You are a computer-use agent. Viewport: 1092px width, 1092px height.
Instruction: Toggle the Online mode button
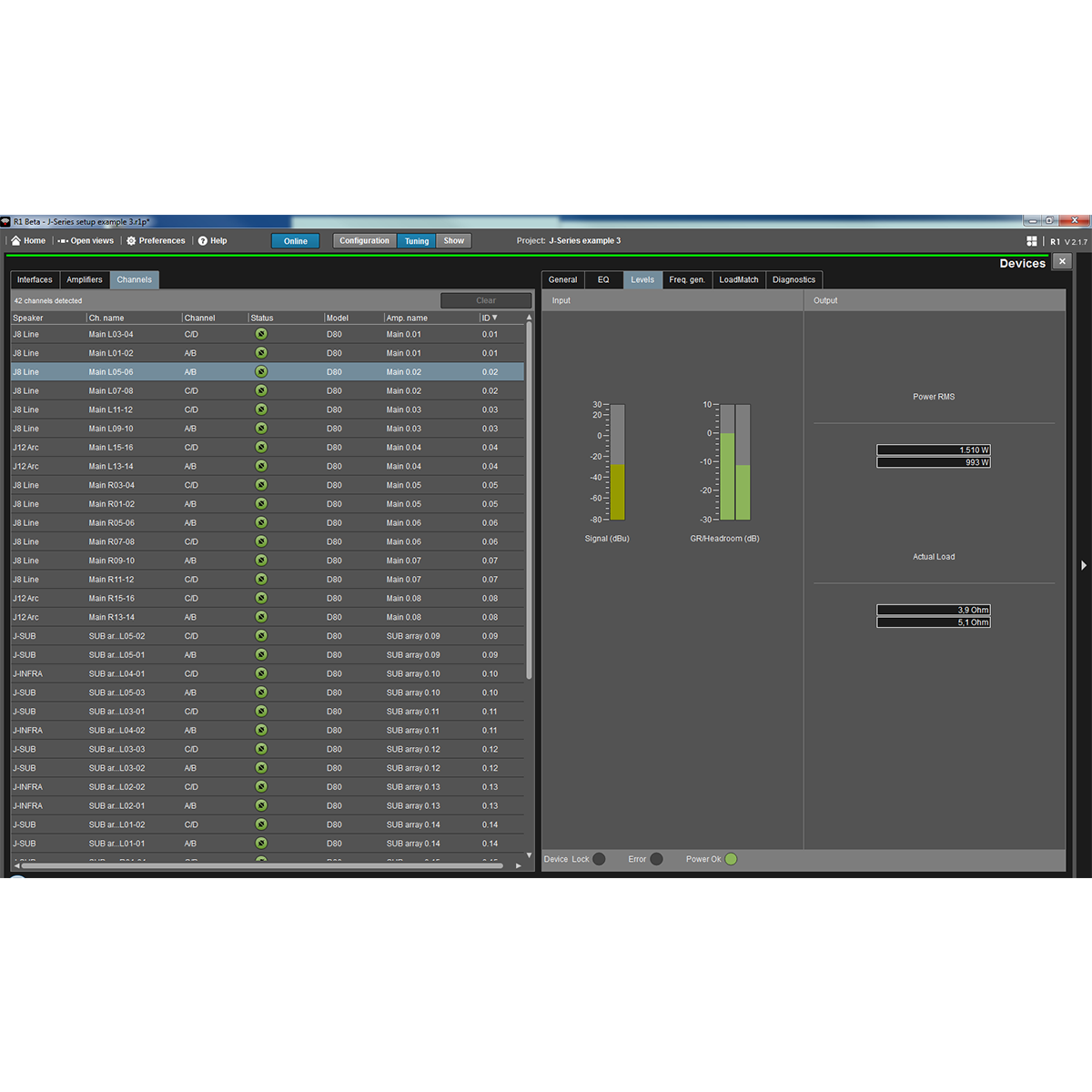pos(295,240)
